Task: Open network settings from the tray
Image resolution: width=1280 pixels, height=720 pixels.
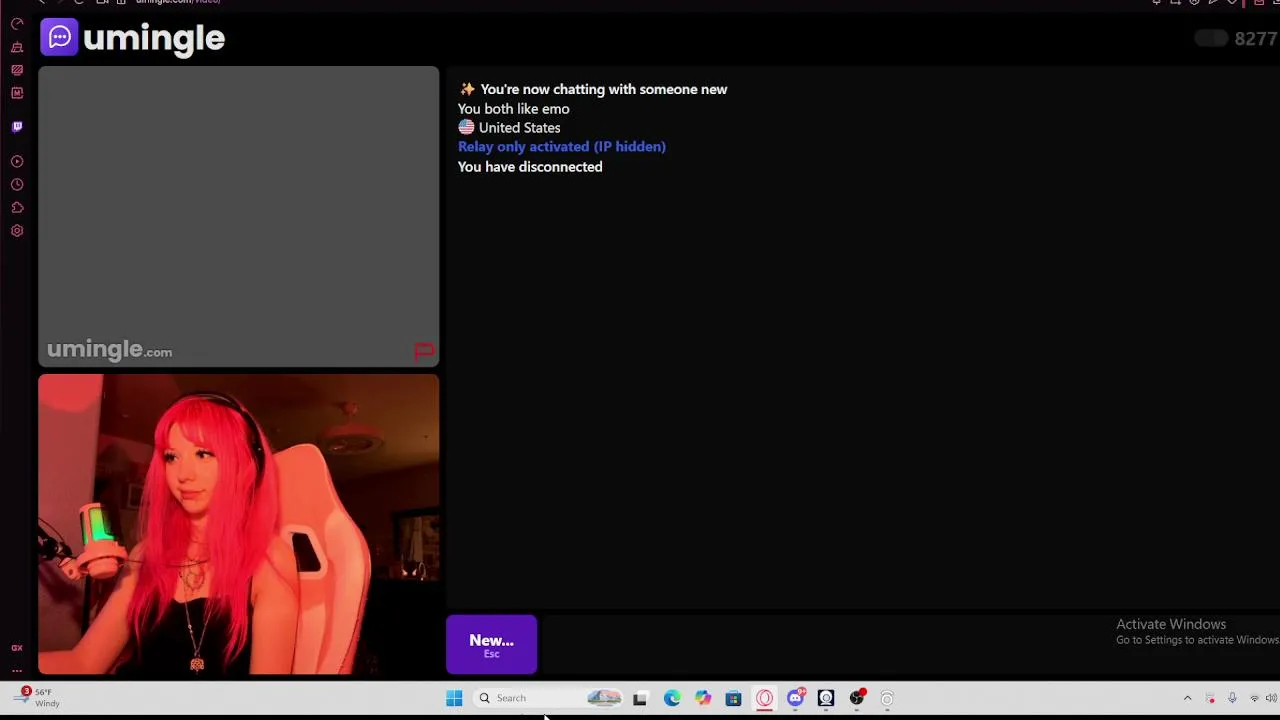Action: point(1254,698)
